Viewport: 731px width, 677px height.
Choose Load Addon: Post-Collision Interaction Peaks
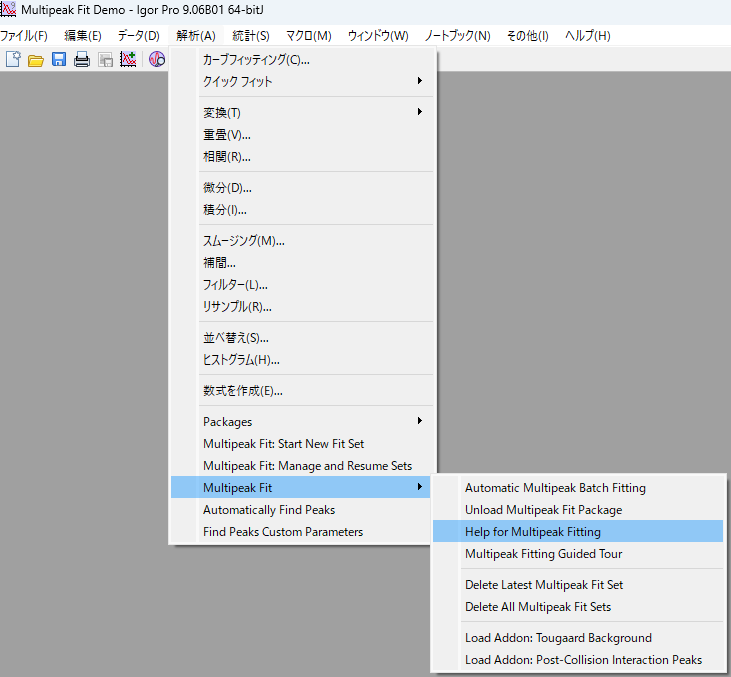pos(578,659)
